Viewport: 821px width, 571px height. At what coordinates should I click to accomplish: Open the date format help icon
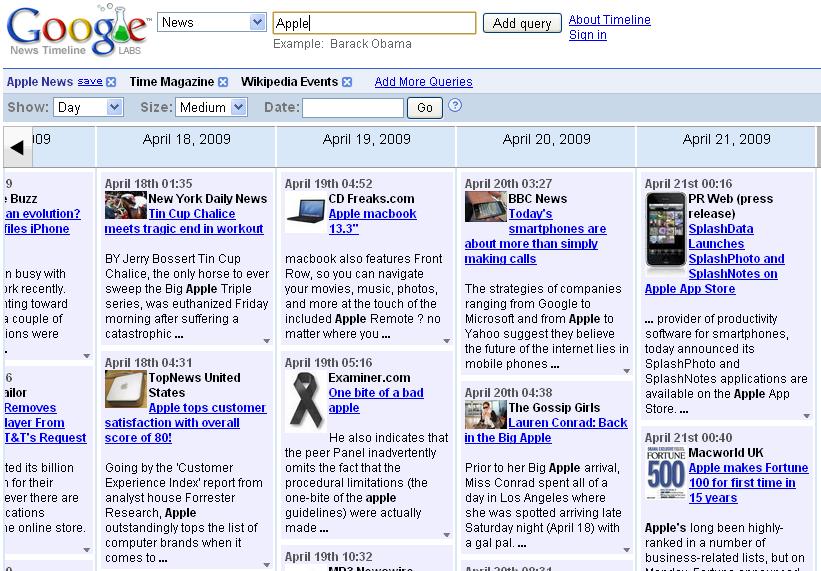455,105
